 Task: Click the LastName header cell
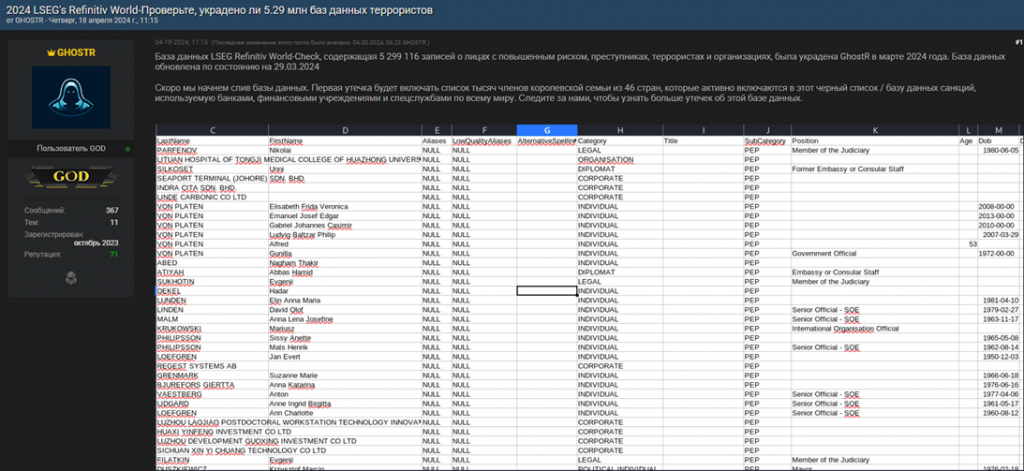click(x=174, y=141)
